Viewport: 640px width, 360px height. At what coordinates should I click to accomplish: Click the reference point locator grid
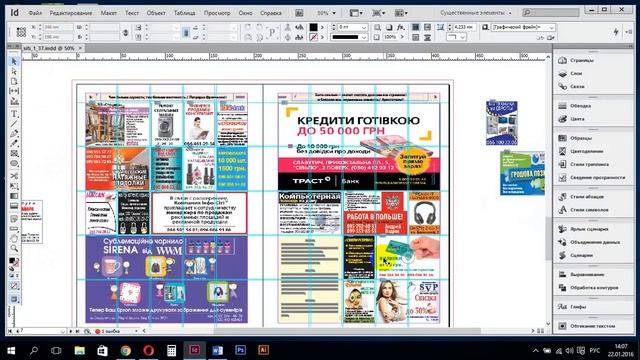[21, 32]
